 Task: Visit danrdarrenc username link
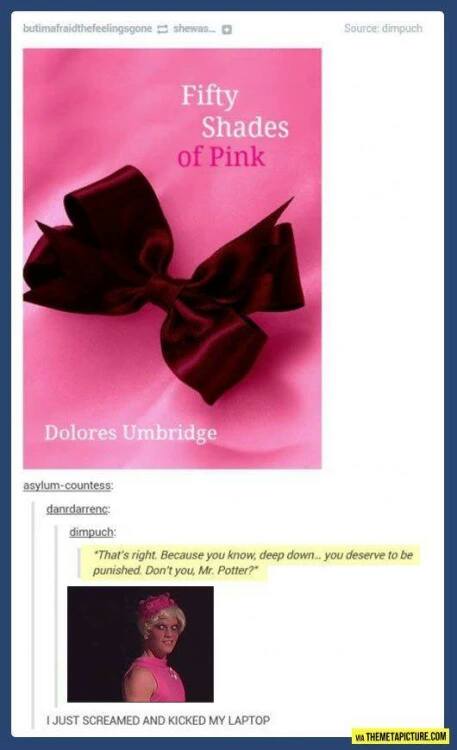pyautogui.click(x=78, y=509)
